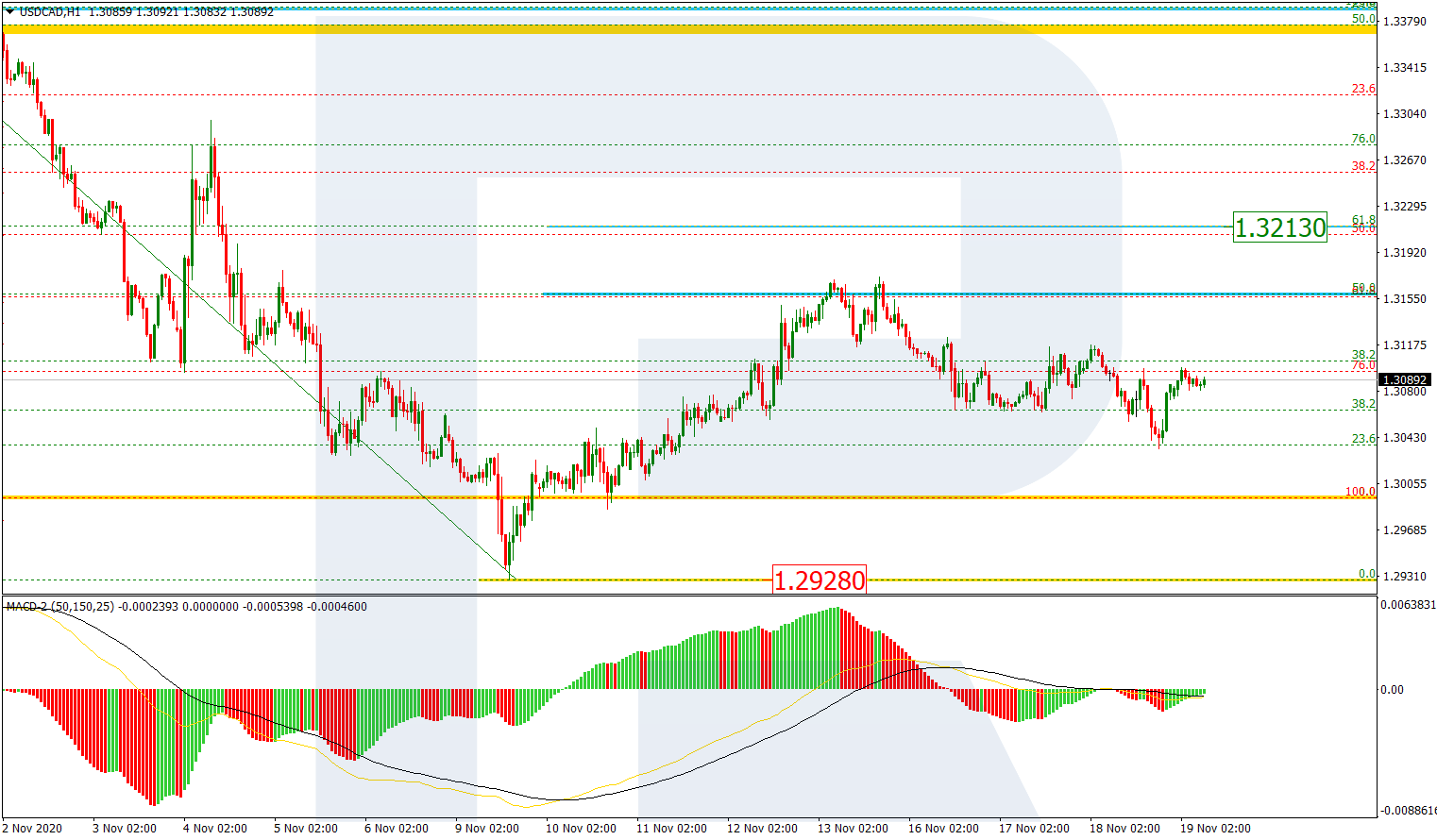Click the USDCAD,H1 chart title text
The image size is (1437, 840).
[48, 11]
